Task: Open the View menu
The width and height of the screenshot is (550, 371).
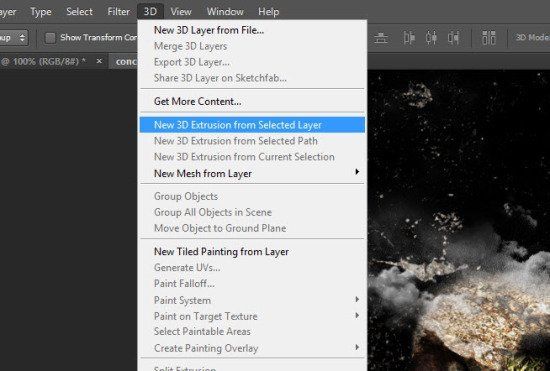Action: pyautogui.click(x=181, y=12)
